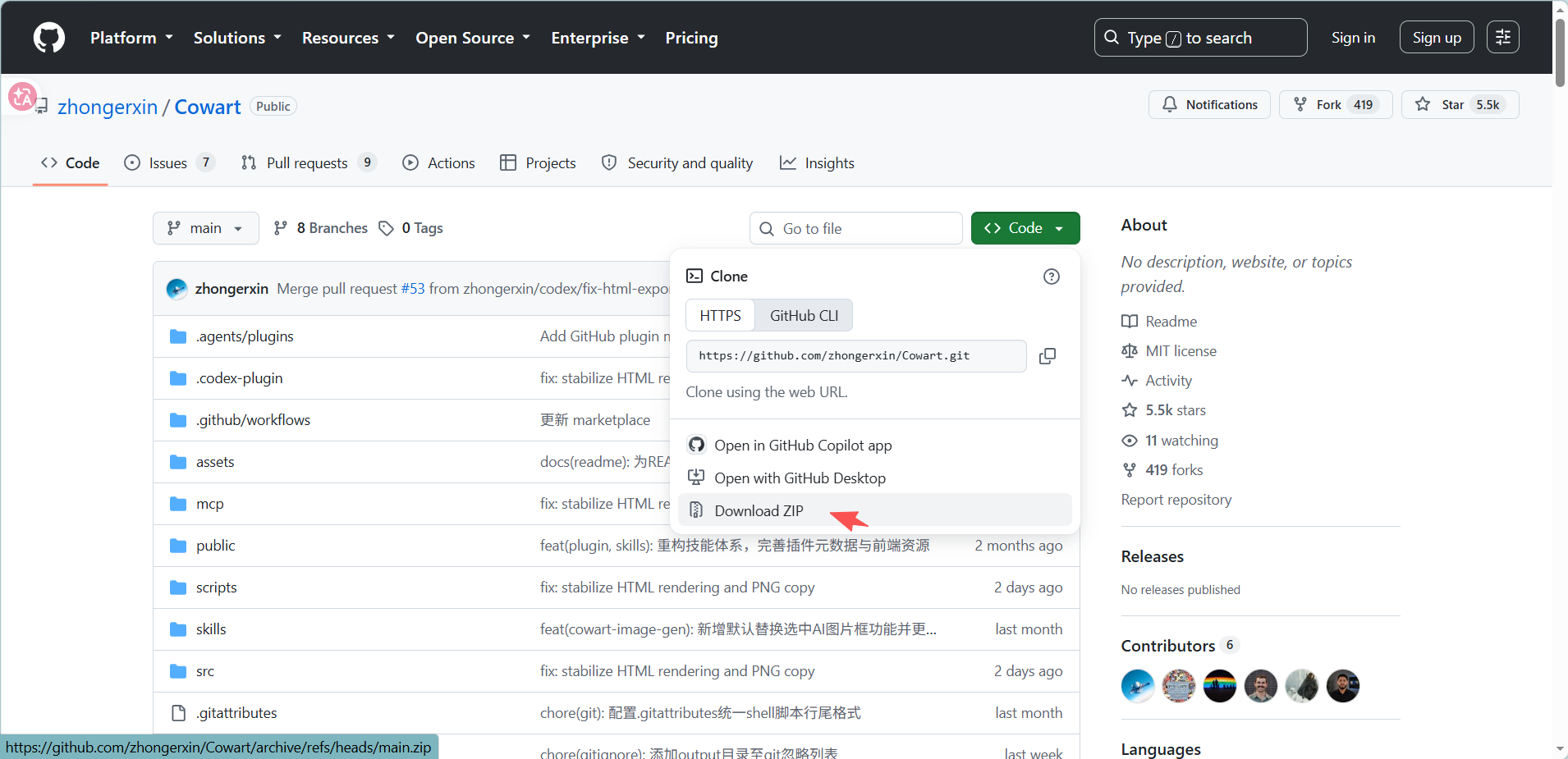The height and width of the screenshot is (759, 1568).
Task: Click the .gitattributes file icon
Action: pyautogui.click(x=178, y=713)
